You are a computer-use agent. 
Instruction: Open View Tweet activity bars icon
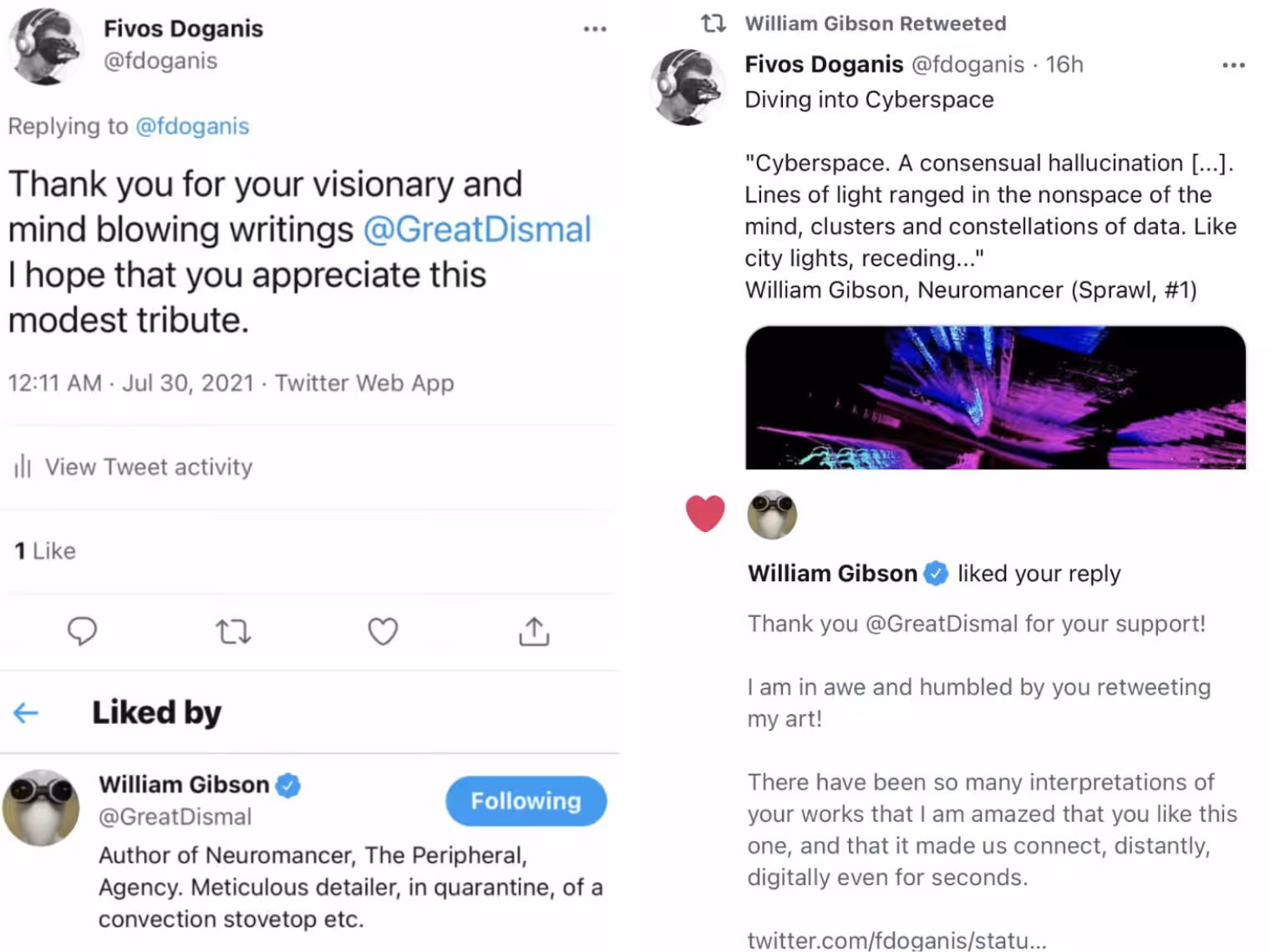[23, 466]
